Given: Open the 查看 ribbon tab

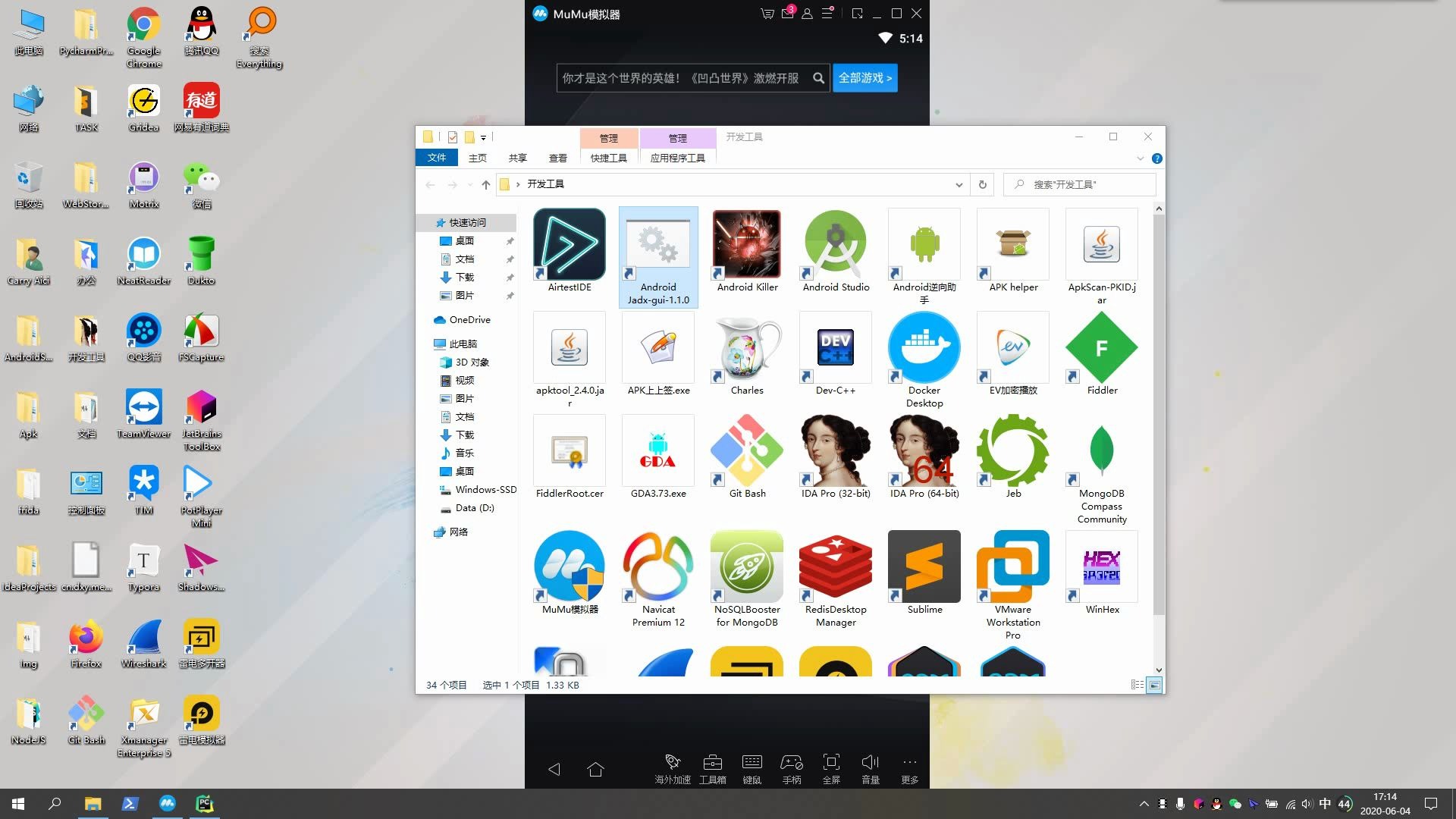Looking at the screenshot, I should pyautogui.click(x=557, y=158).
